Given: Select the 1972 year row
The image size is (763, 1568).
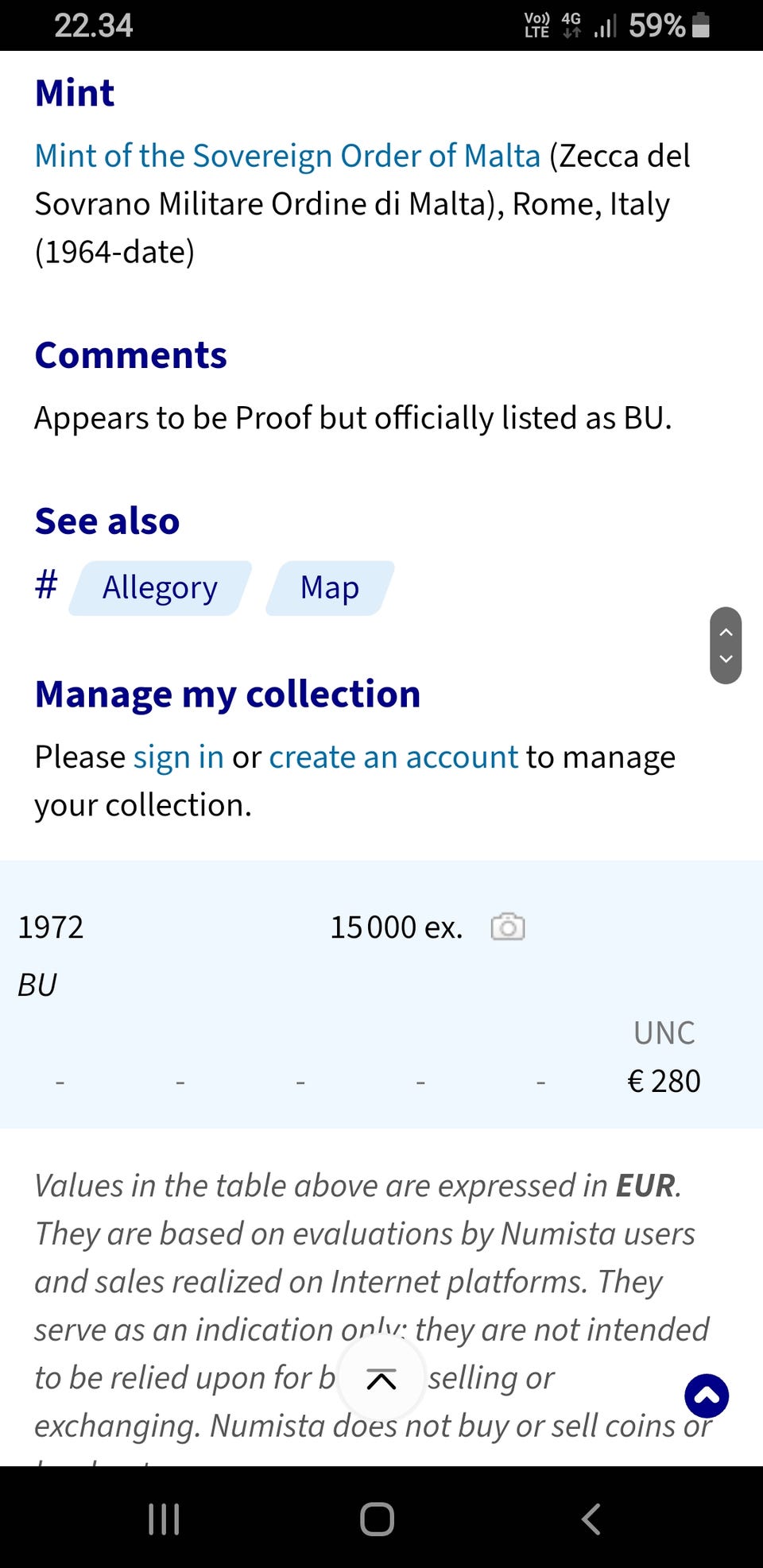Looking at the screenshot, I should 51,927.
